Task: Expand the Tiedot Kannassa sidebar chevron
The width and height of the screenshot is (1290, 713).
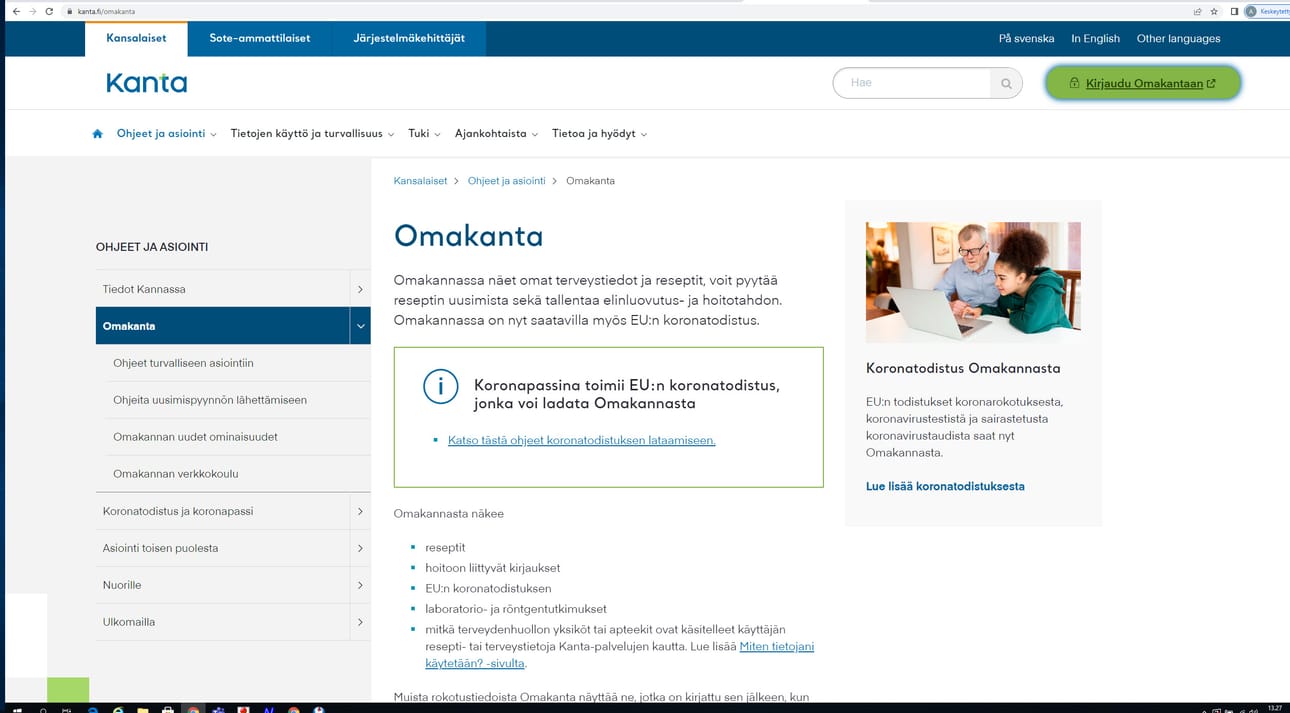Action: tap(360, 289)
